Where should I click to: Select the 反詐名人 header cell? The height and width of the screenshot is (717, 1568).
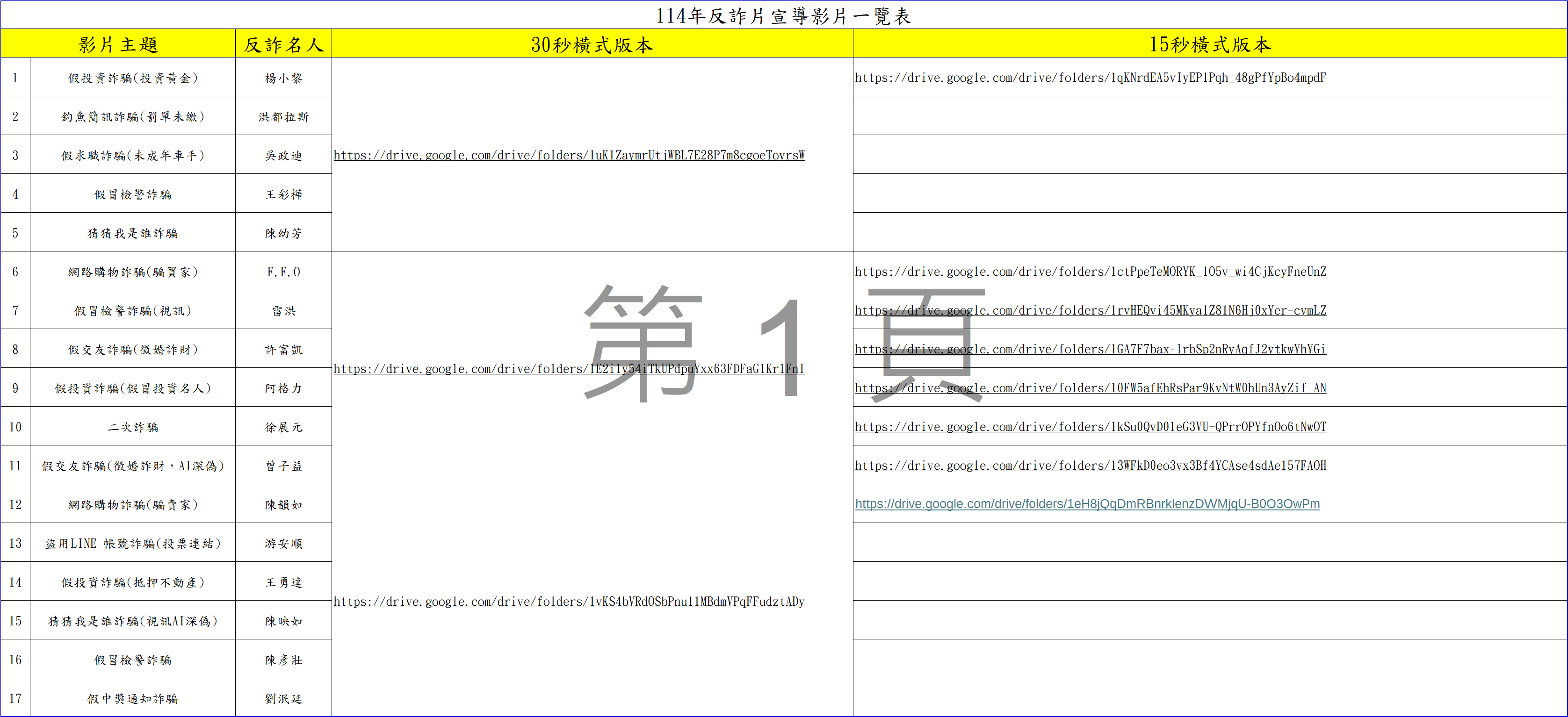(x=283, y=44)
